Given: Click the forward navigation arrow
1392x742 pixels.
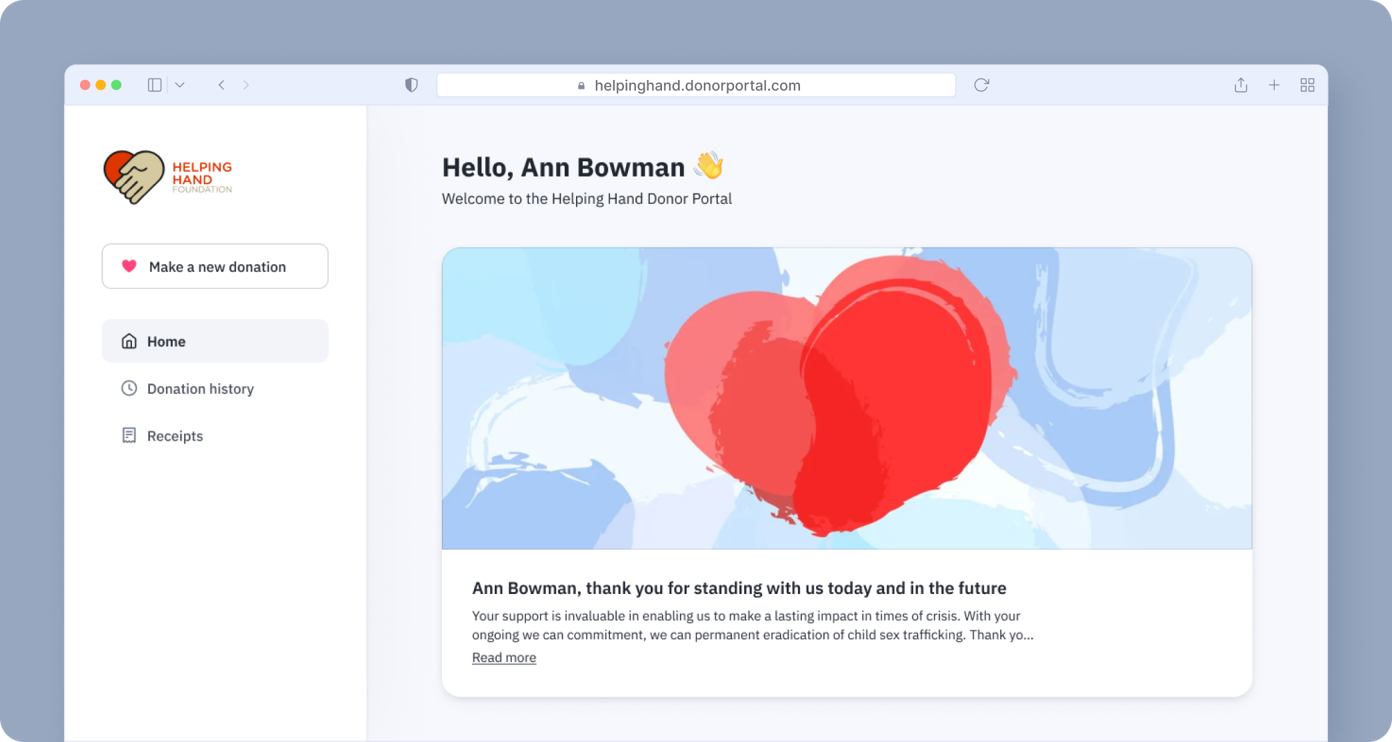Looking at the screenshot, I should coord(246,85).
